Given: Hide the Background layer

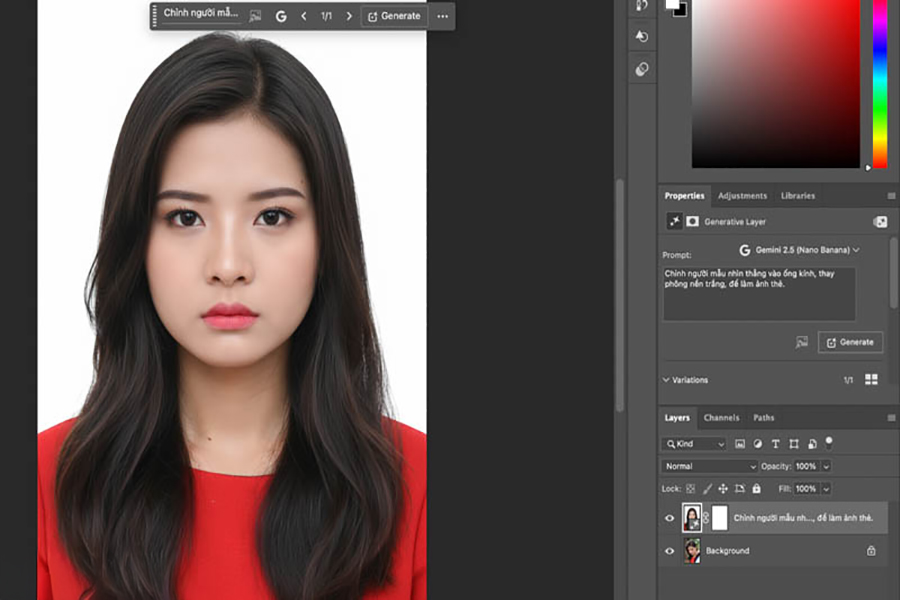Looking at the screenshot, I should 670,551.
